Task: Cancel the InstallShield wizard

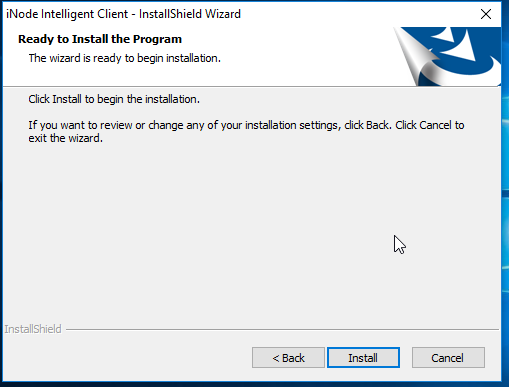Action: click(x=448, y=358)
